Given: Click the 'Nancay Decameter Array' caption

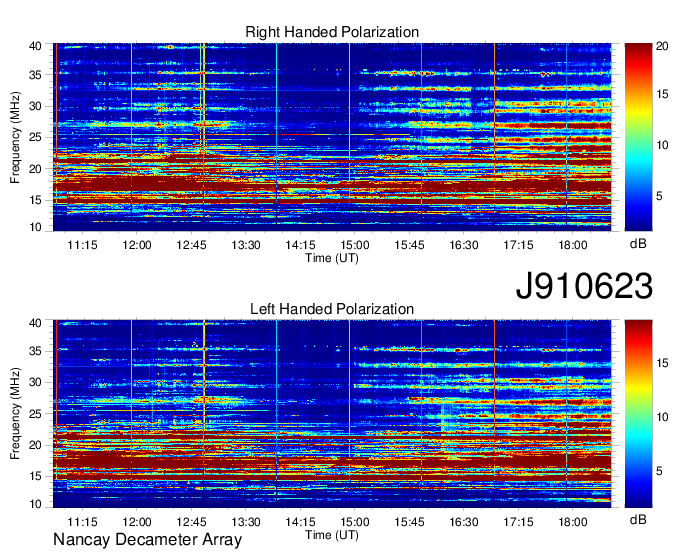Looking at the screenshot, I should tap(147, 539).
